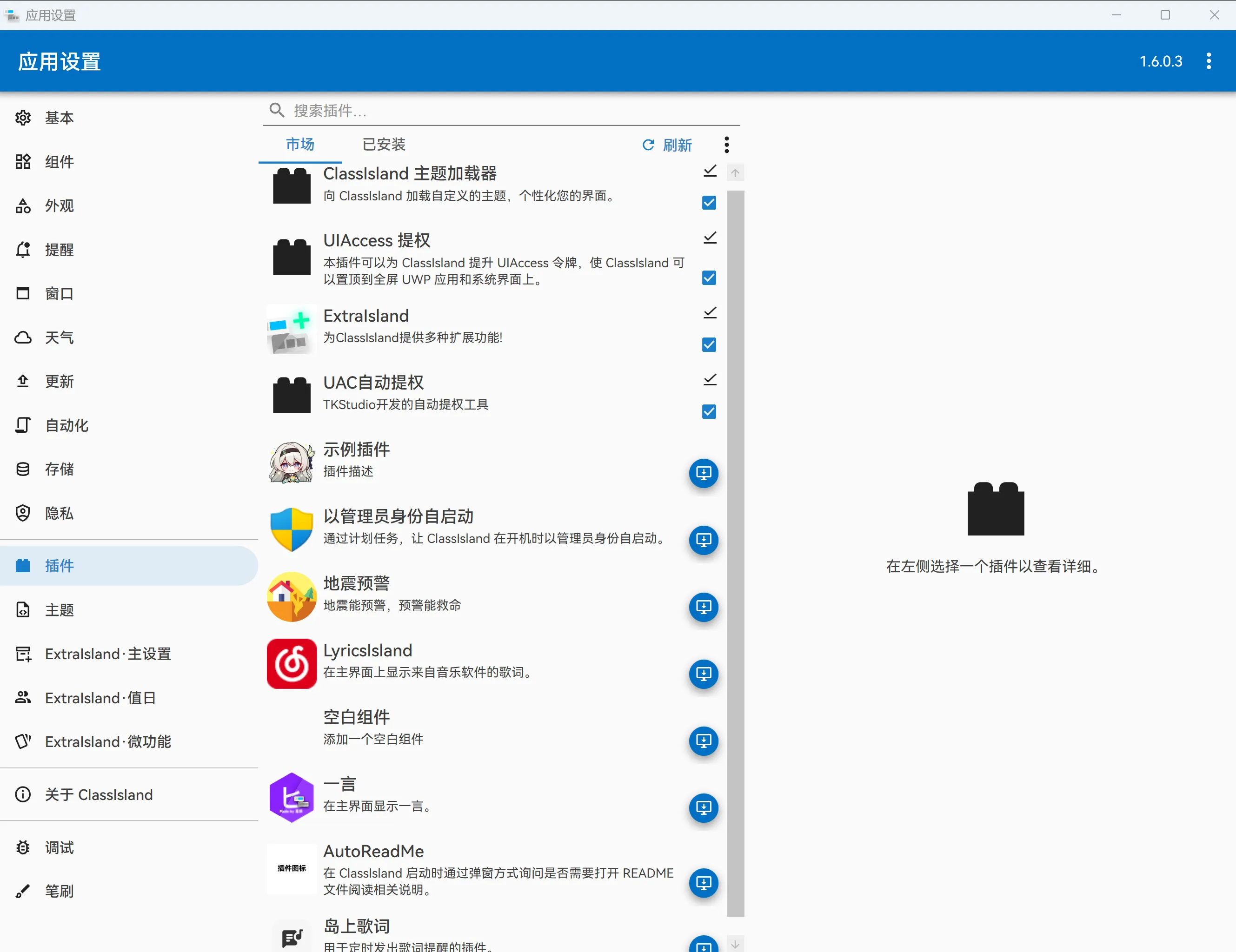
Task: Click the red LyricsIsland plugin icon
Action: point(292,663)
